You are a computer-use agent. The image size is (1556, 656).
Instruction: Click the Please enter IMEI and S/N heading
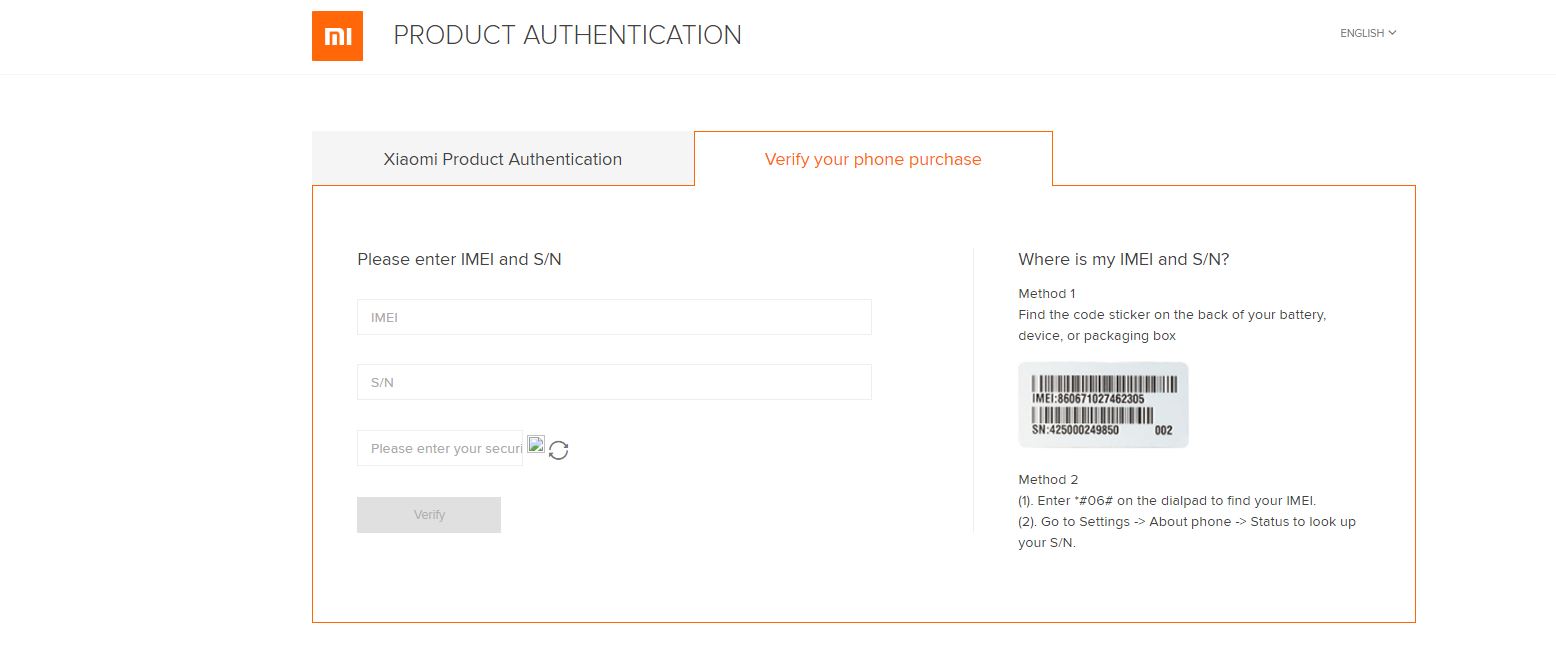click(x=459, y=259)
